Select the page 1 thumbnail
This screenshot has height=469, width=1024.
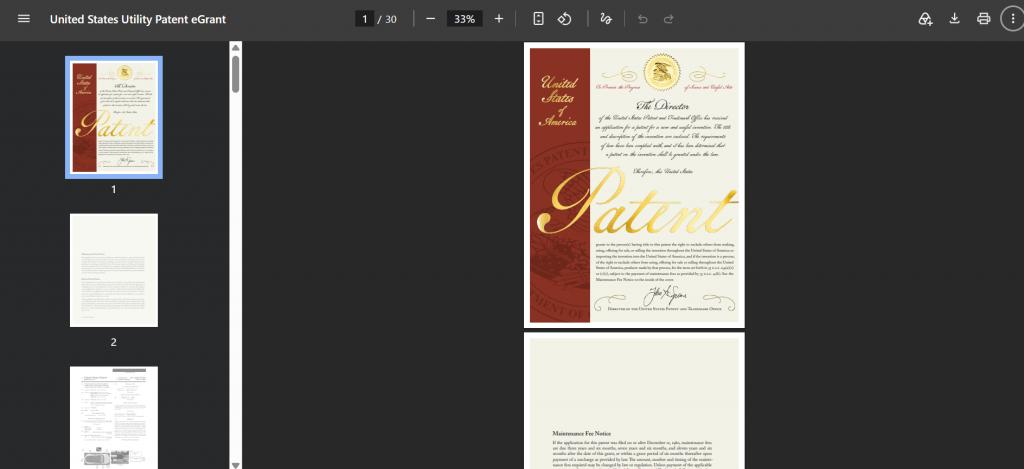[x=114, y=118]
